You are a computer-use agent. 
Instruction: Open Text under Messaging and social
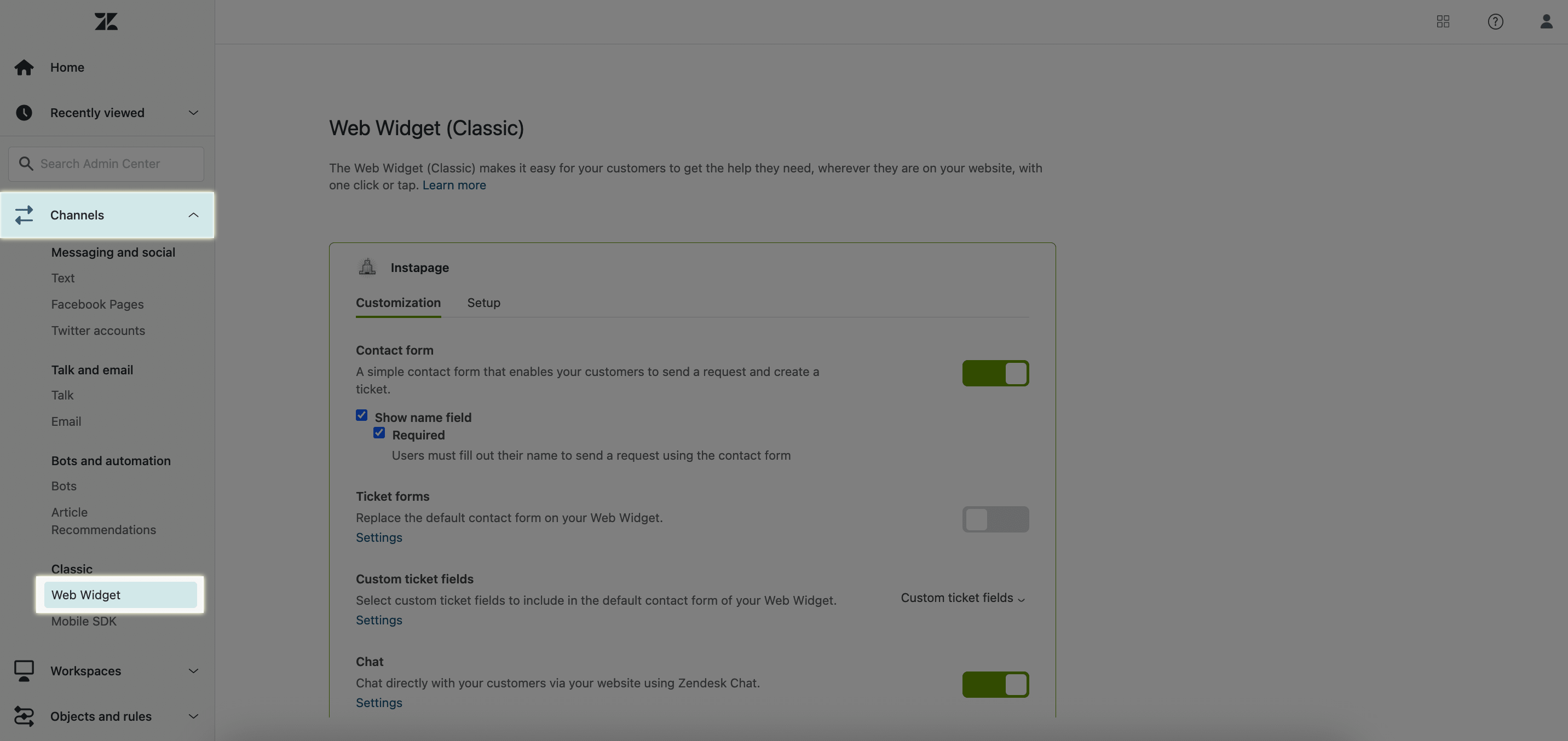coord(63,278)
